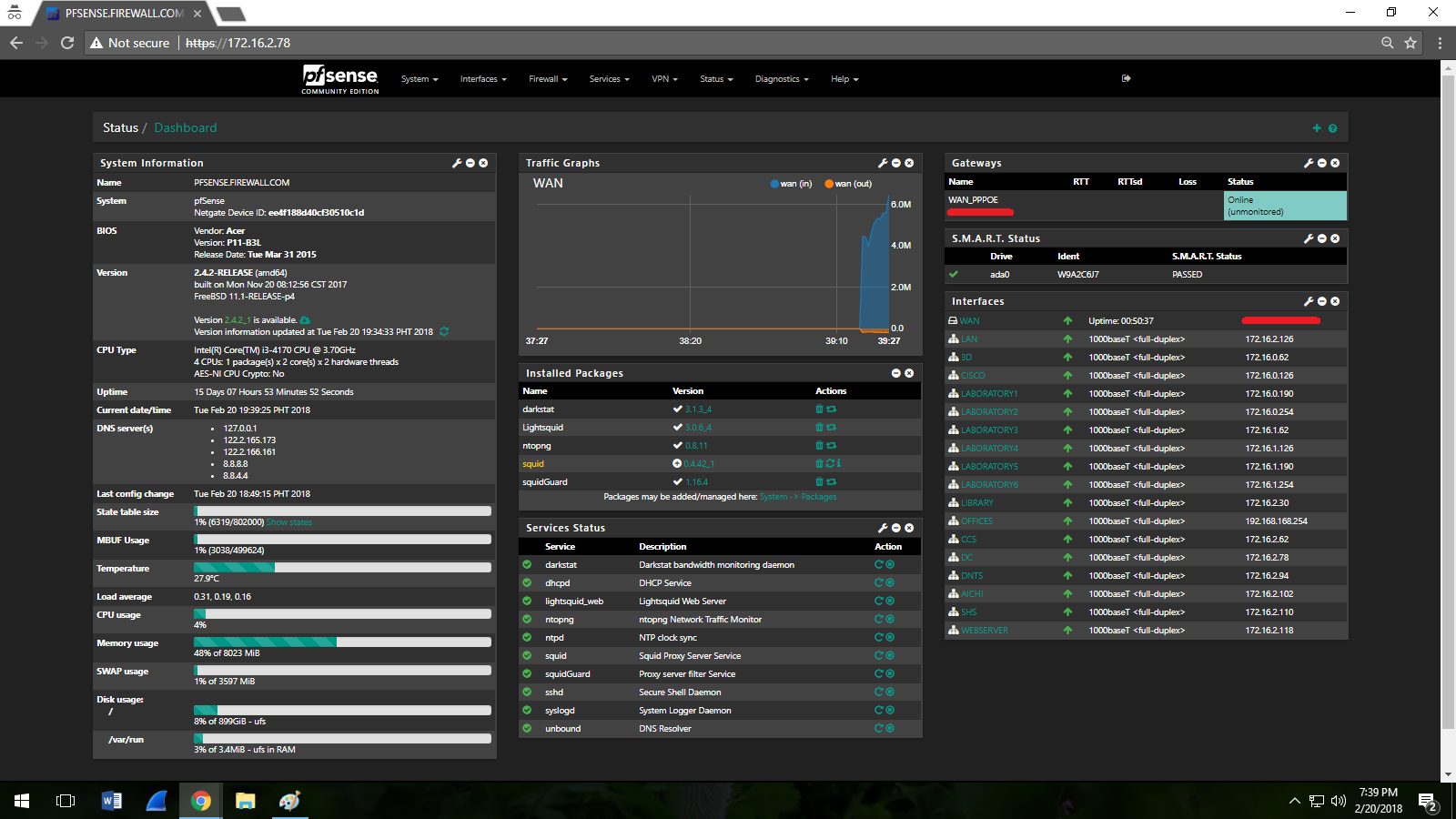1456x819 pixels.
Task: Reload the page in browser
Action: tap(67, 43)
